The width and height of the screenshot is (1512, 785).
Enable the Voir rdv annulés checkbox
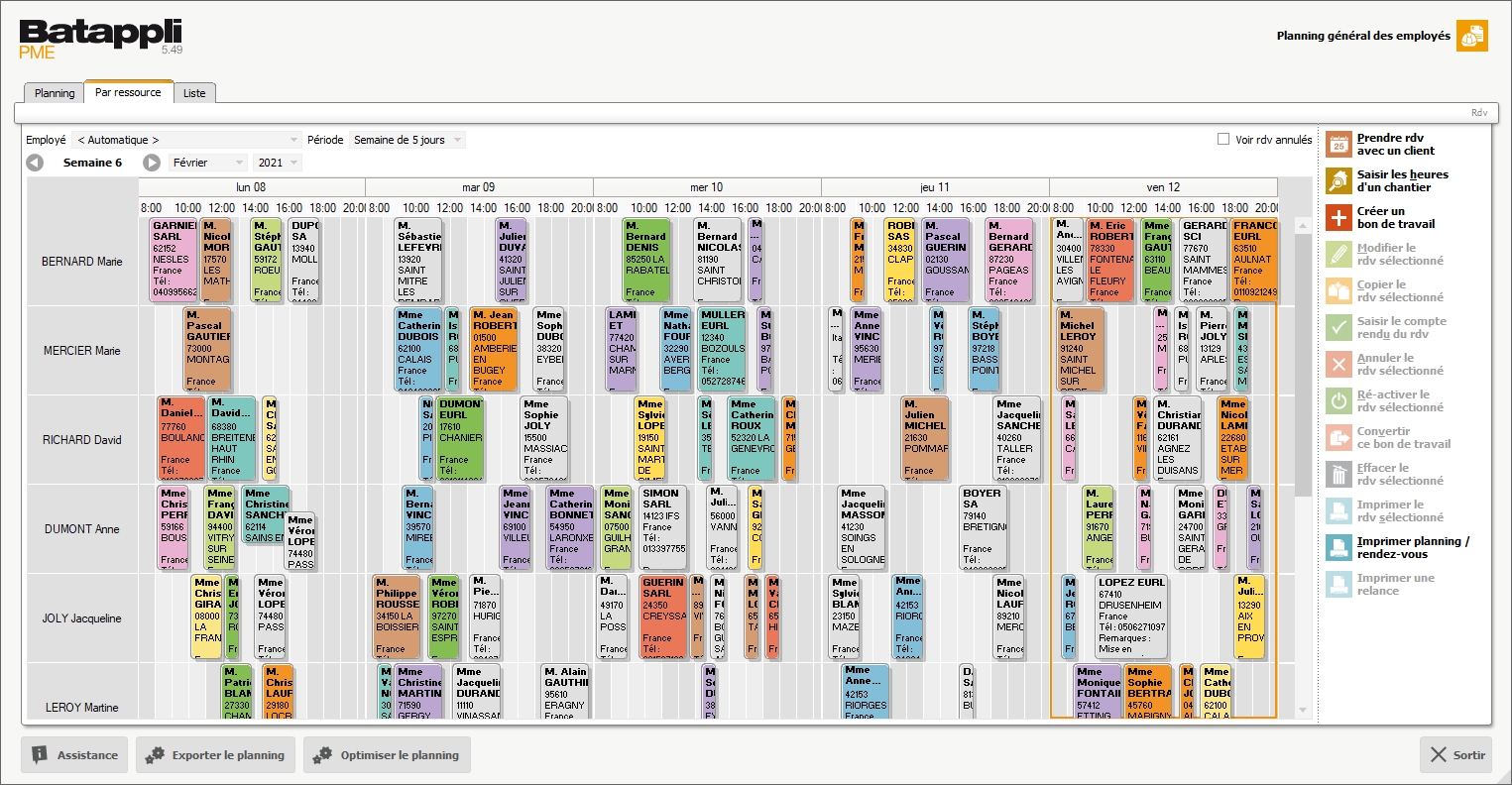[1224, 139]
